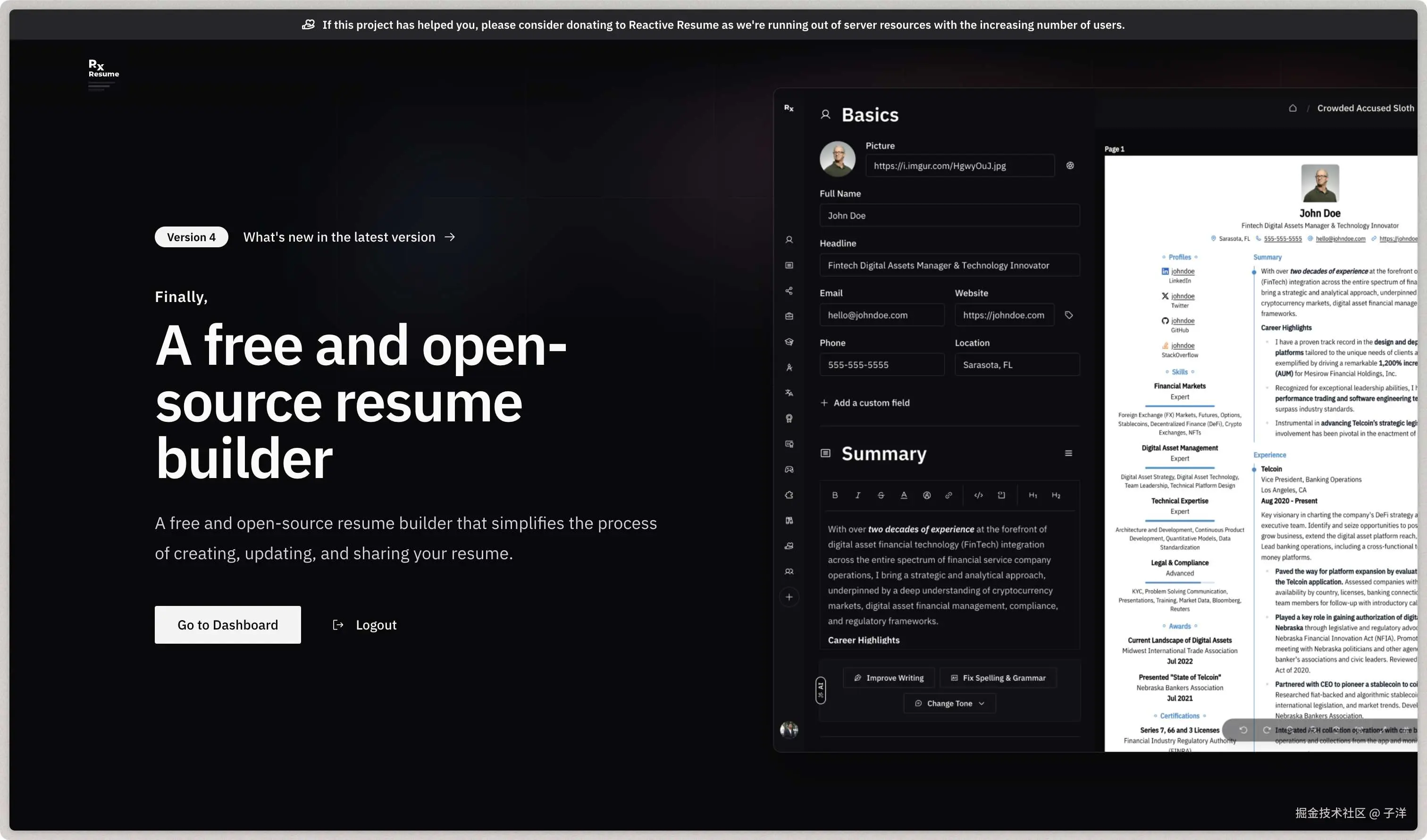The width and height of the screenshot is (1427, 840).
Task: Click the Logout button
Action: [x=365, y=625]
